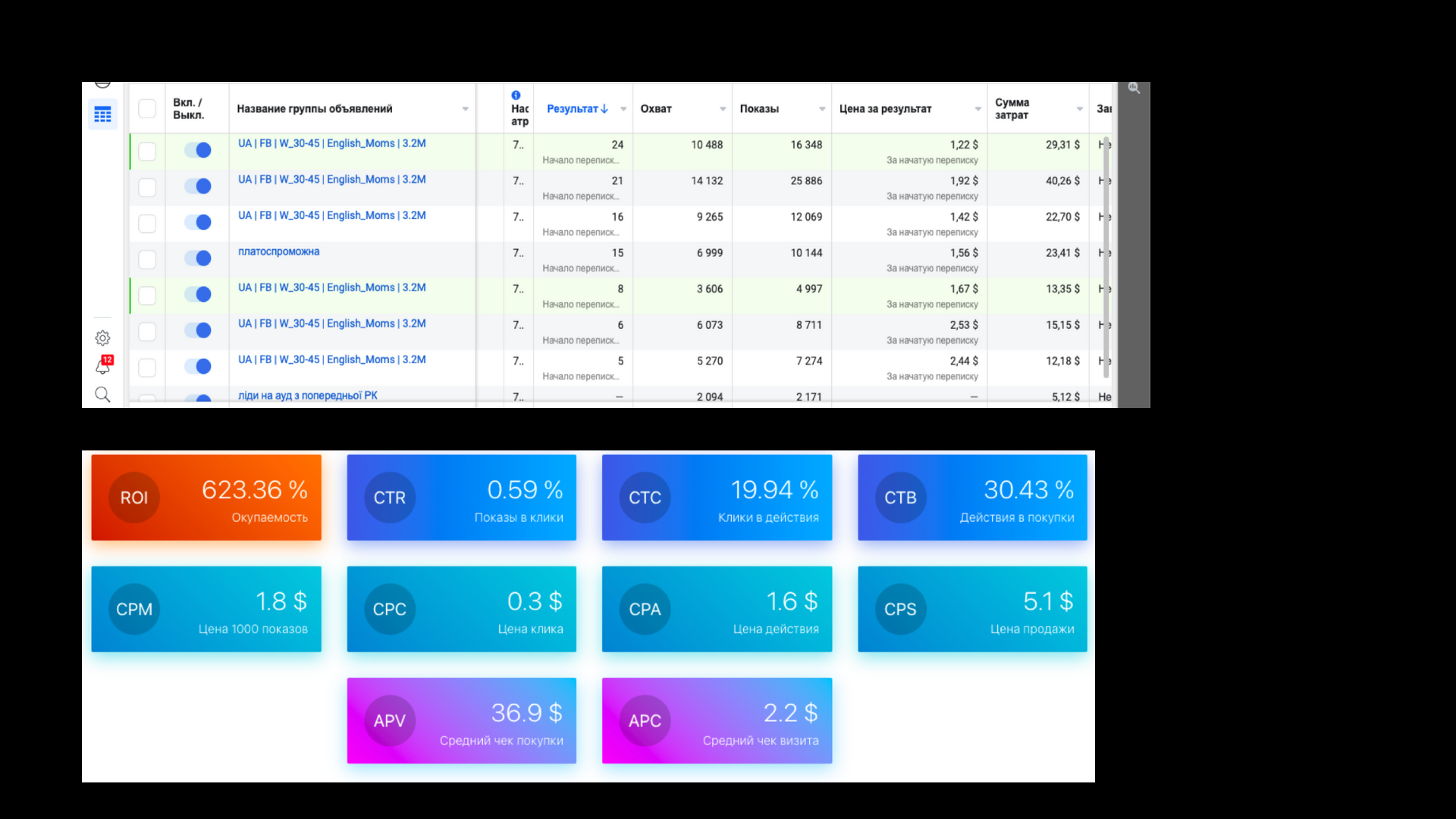Tick checkbox for row with 24 results
Screen dimensions: 1456x819
147,151
